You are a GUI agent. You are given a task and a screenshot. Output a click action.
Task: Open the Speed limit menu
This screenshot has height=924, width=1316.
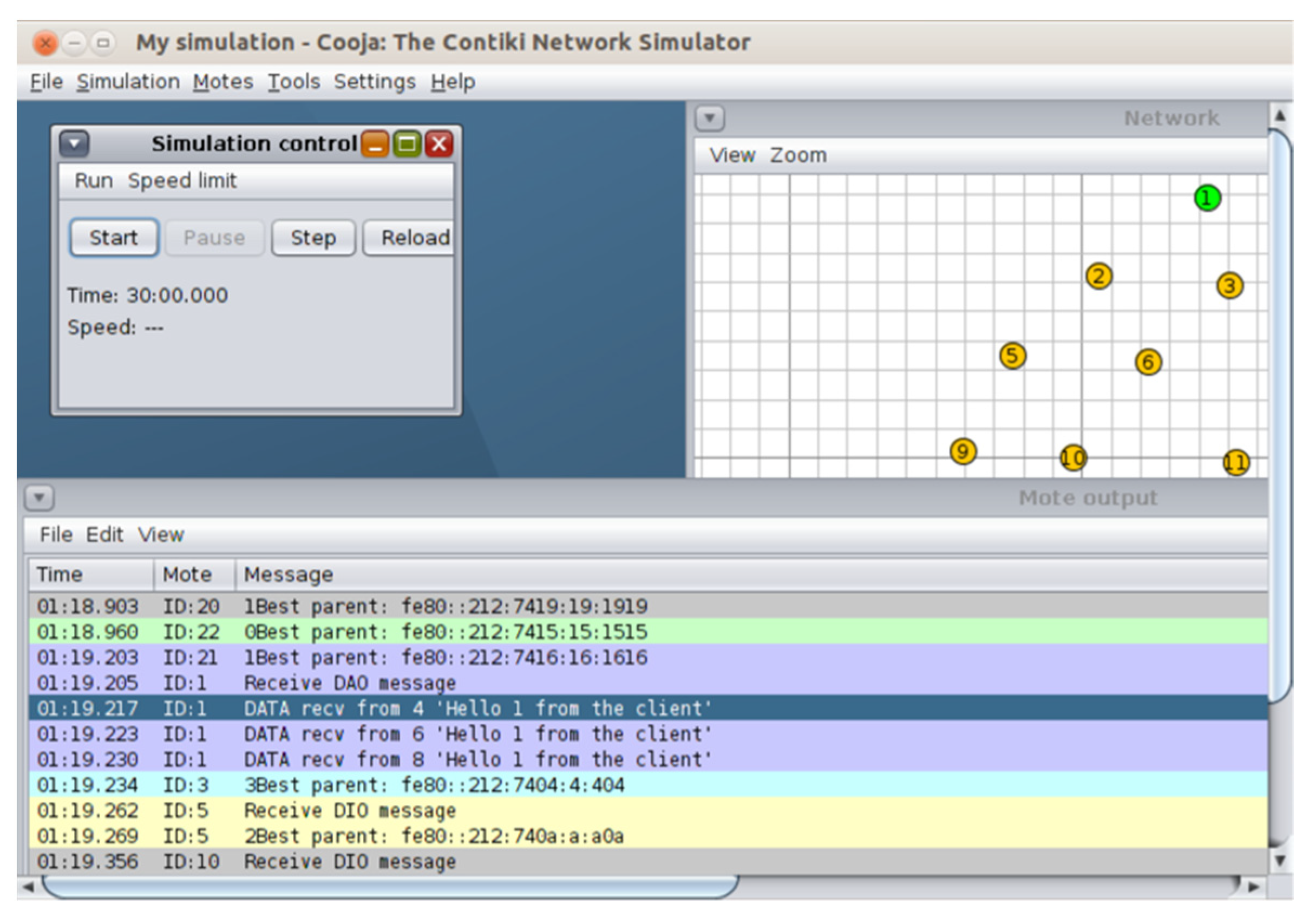tap(182, 181)
